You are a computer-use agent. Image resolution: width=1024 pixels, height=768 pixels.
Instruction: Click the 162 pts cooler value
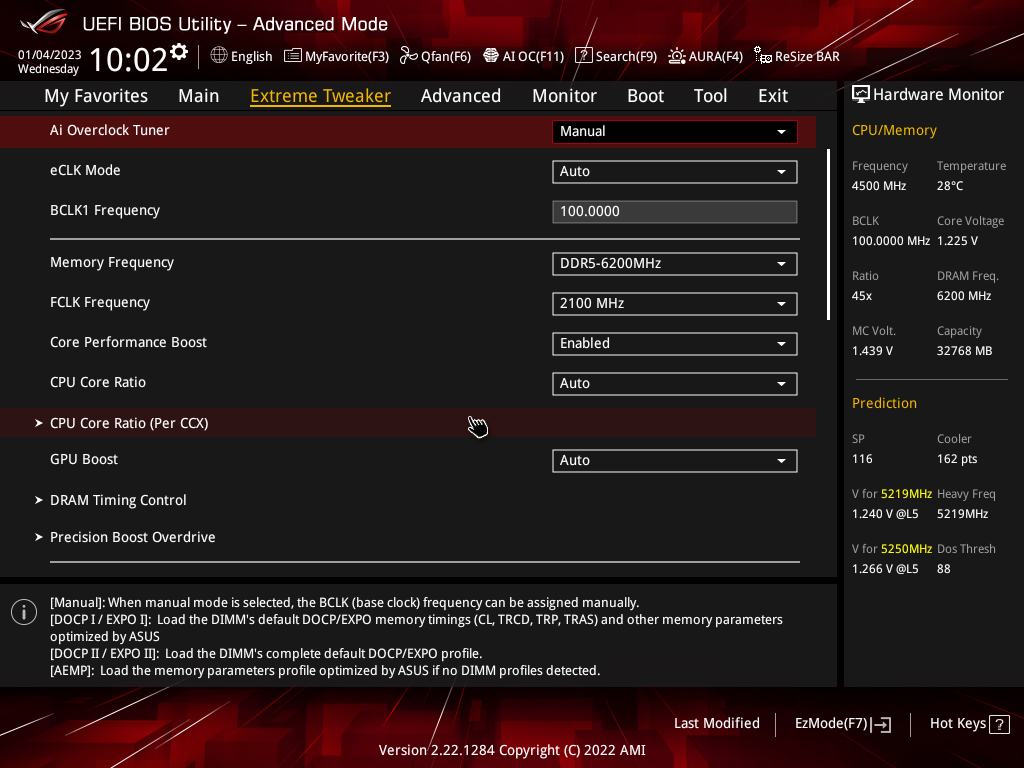click(957, 459)
